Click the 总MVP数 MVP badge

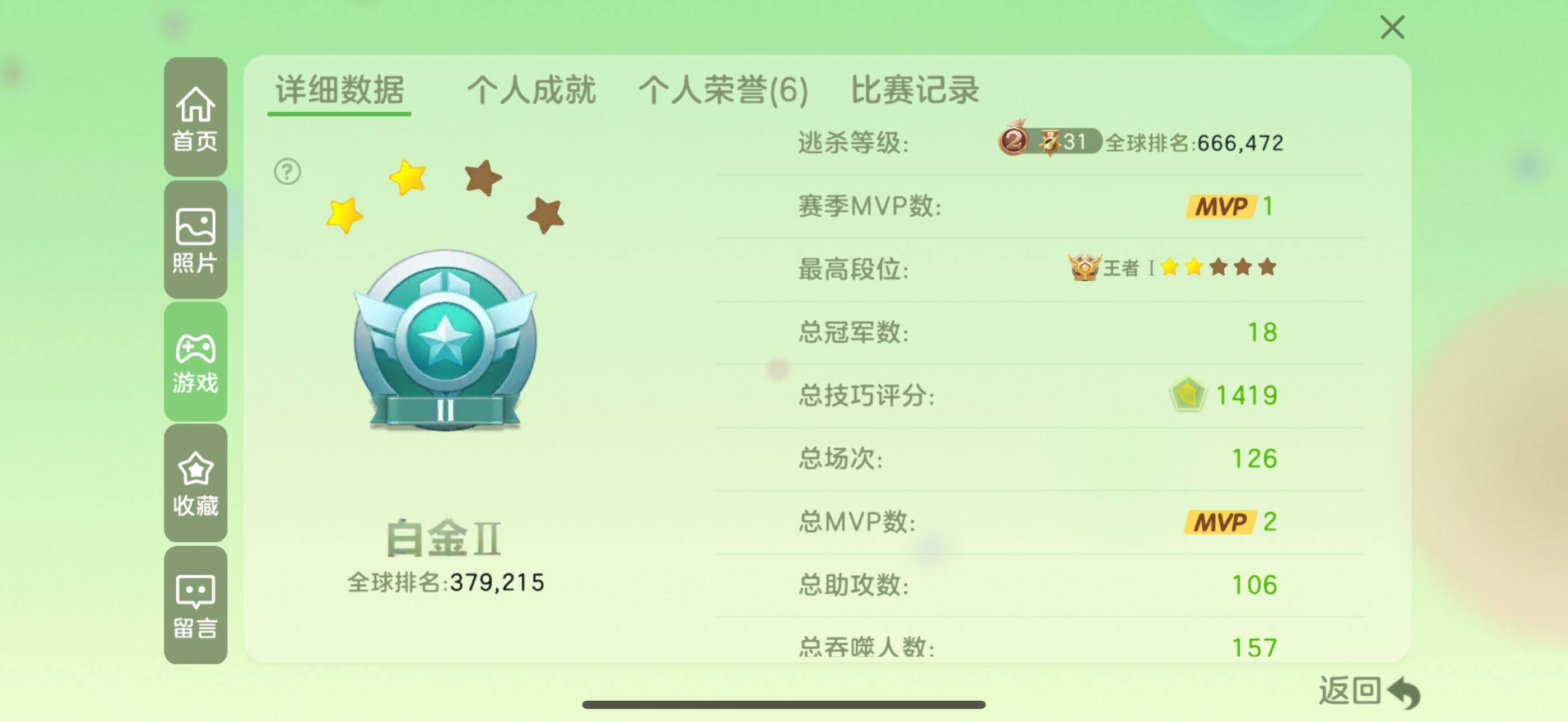tap(1219, 521)
